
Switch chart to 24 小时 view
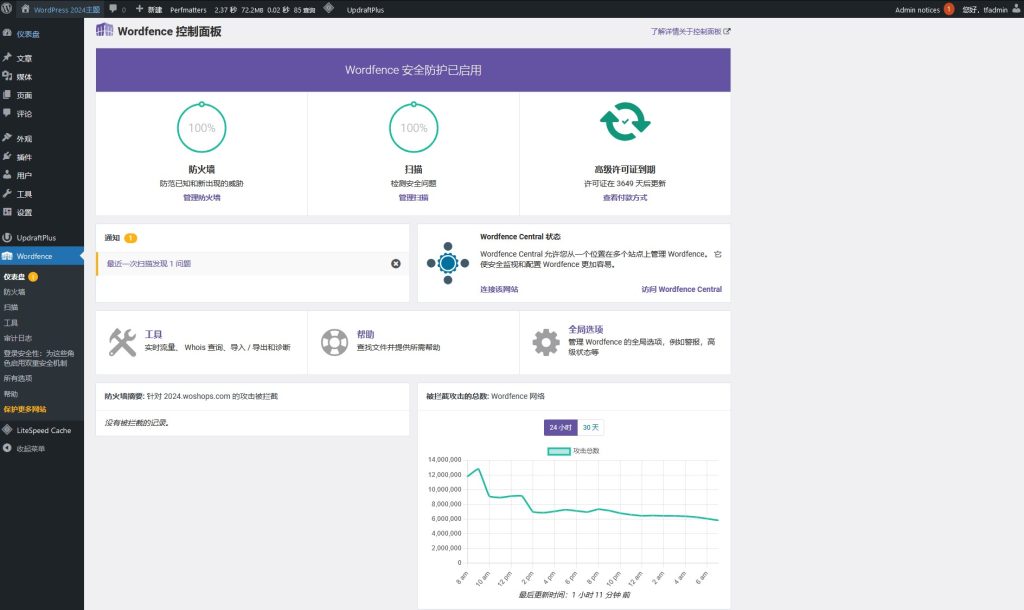(560, 427)
